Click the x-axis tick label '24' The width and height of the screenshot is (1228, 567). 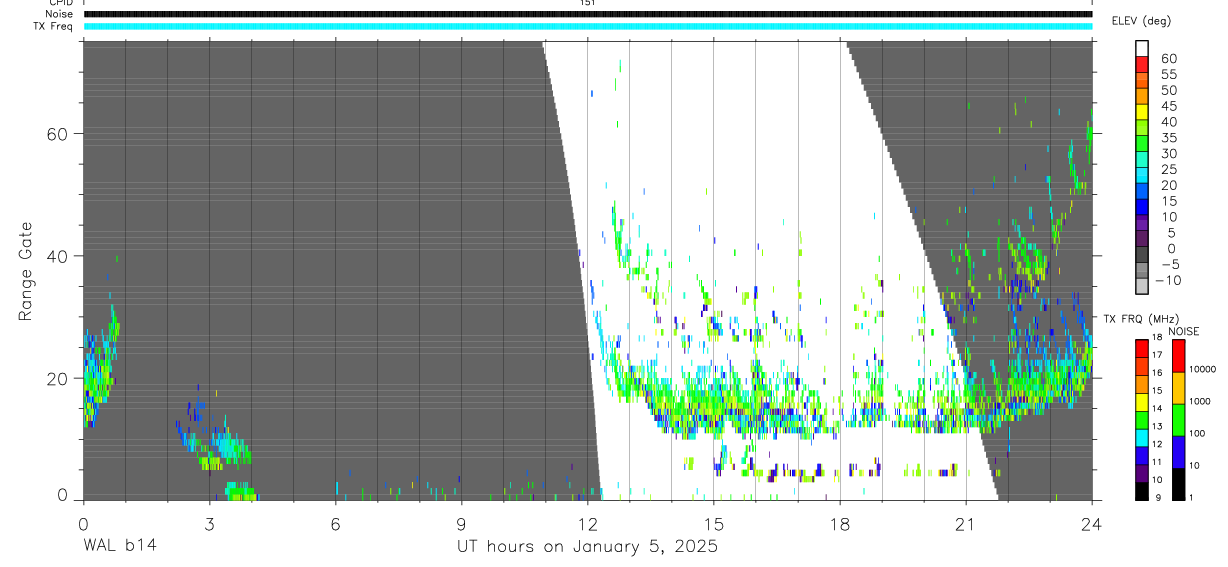1091,523
